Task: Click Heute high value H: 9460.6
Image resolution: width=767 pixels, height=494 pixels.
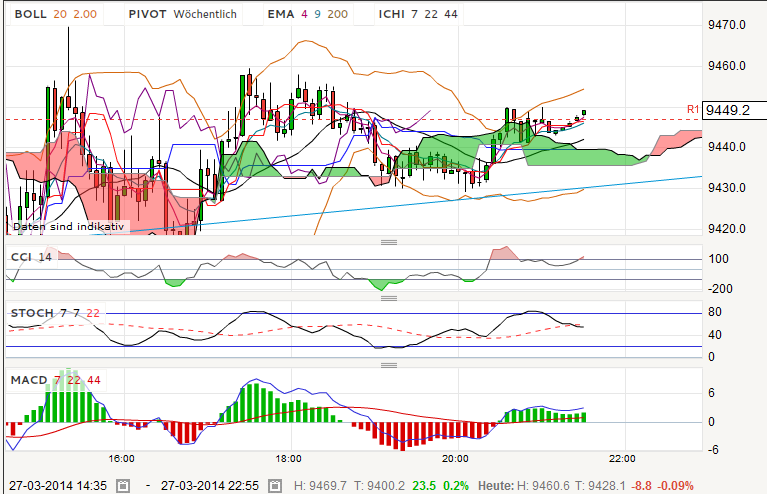Action: coord(543,486)
